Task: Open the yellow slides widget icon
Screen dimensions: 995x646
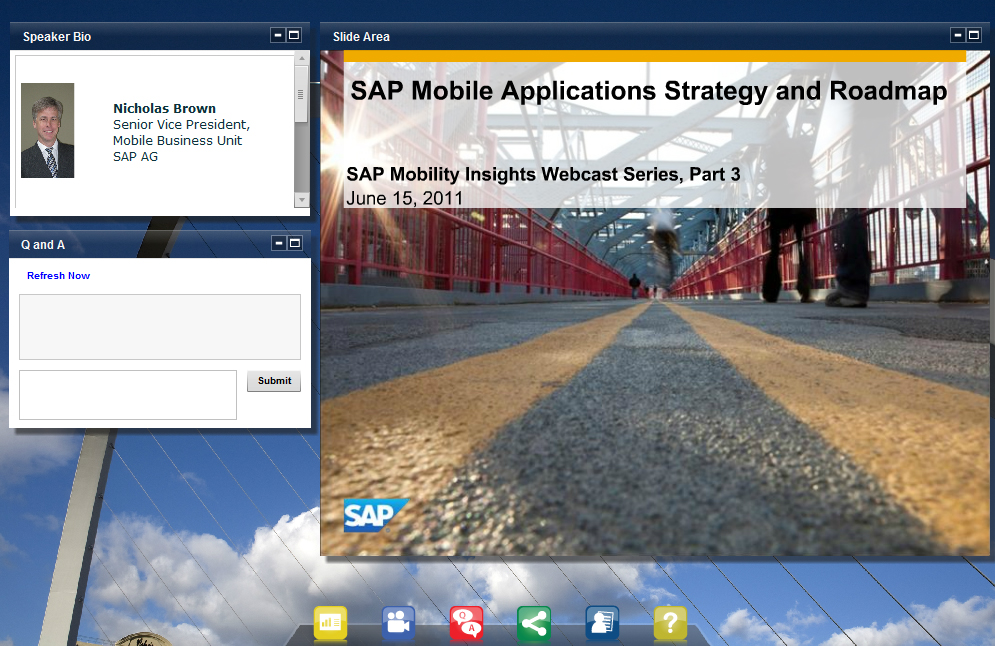Action: point(331,623)
